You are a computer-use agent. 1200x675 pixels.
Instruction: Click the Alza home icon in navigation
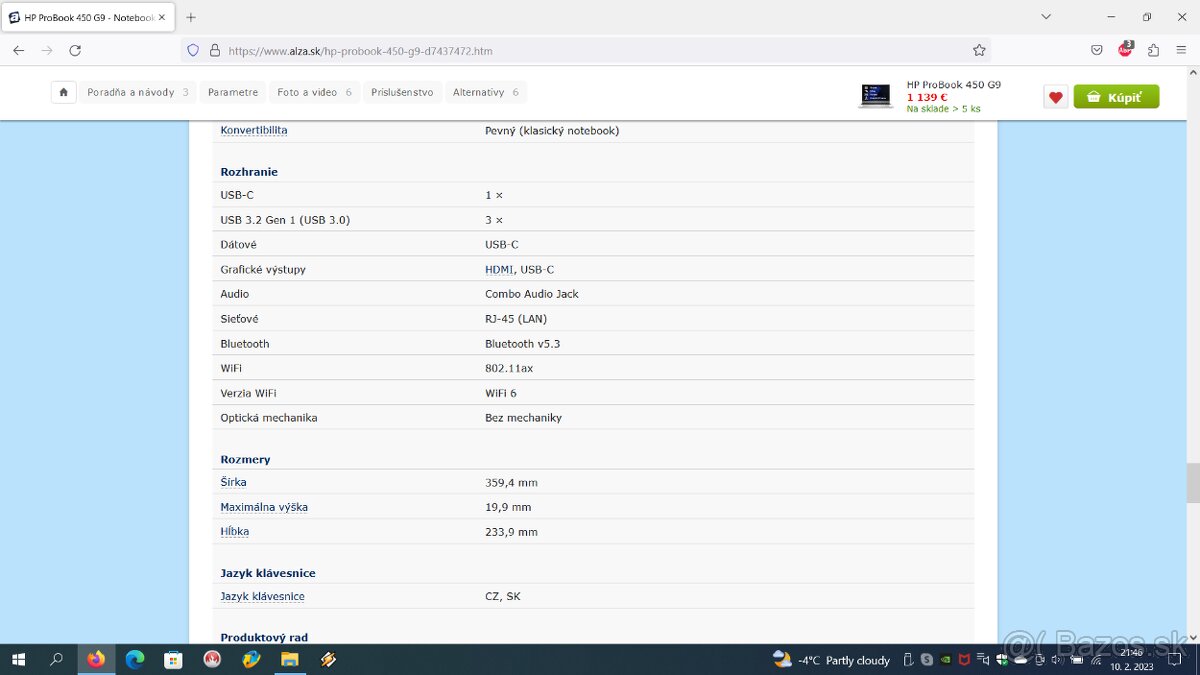[x=63, y=92]
